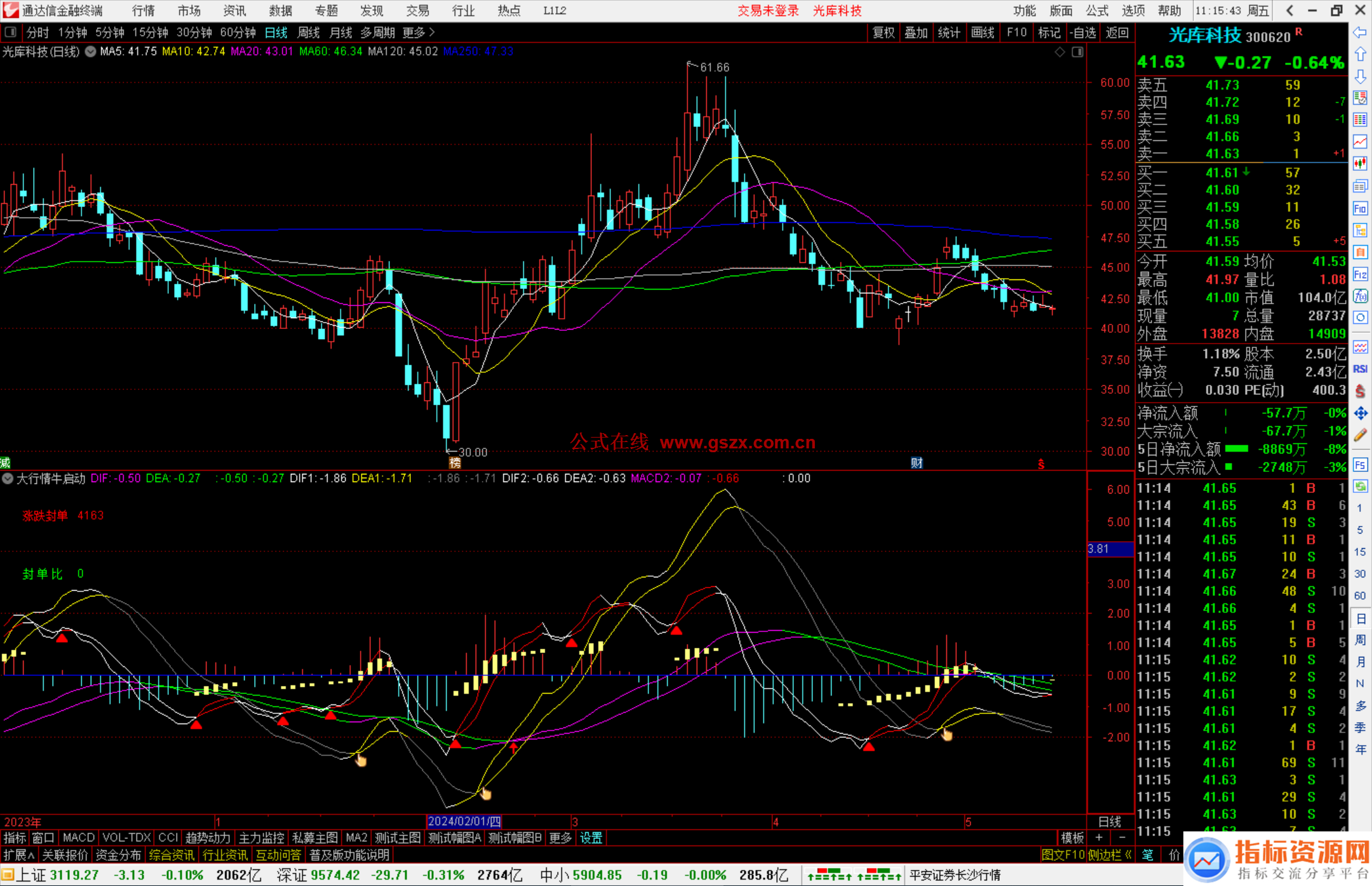This screenshot has height=886, width=1372.
Task: Open the 画线 drawing tools menu
Action: 983,32
